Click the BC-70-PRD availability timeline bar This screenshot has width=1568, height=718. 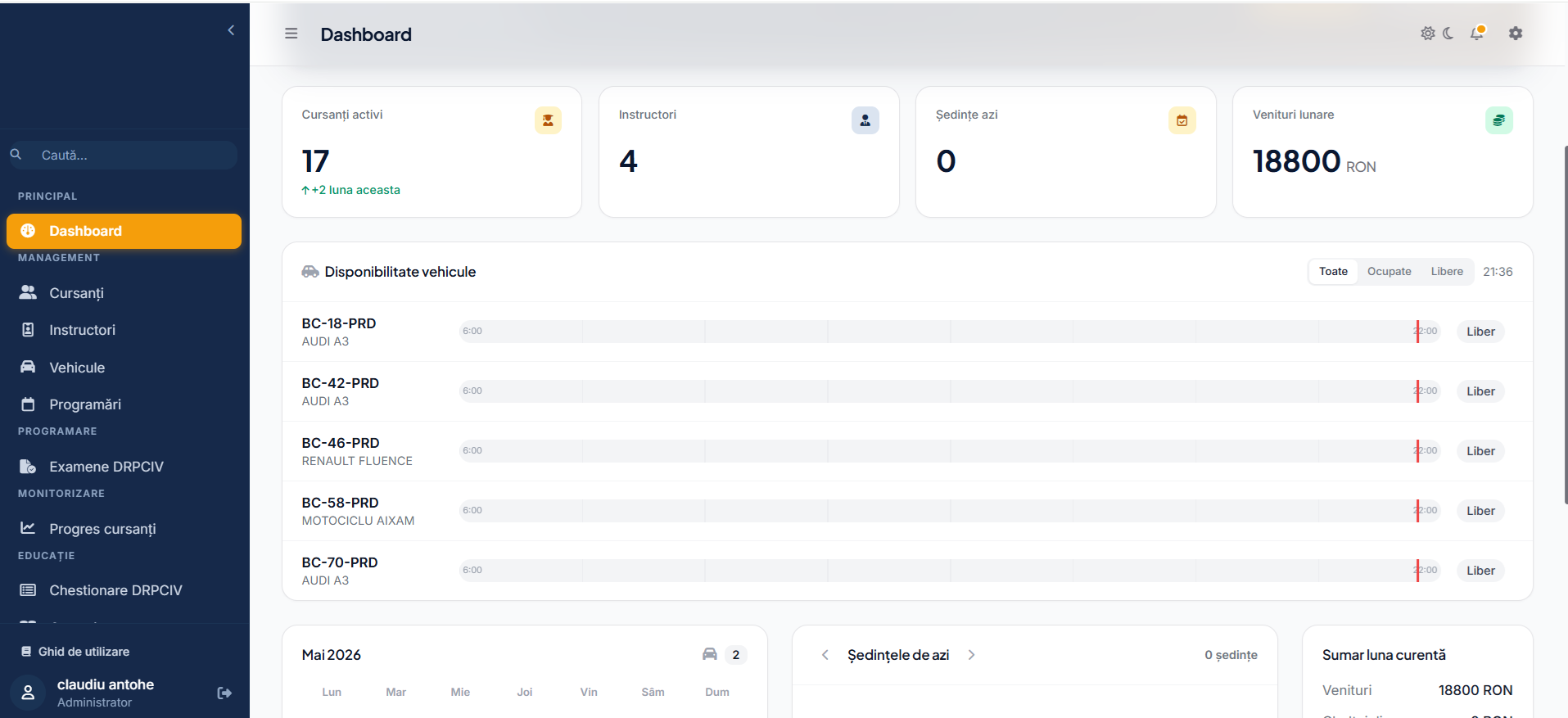click(950, 571)
